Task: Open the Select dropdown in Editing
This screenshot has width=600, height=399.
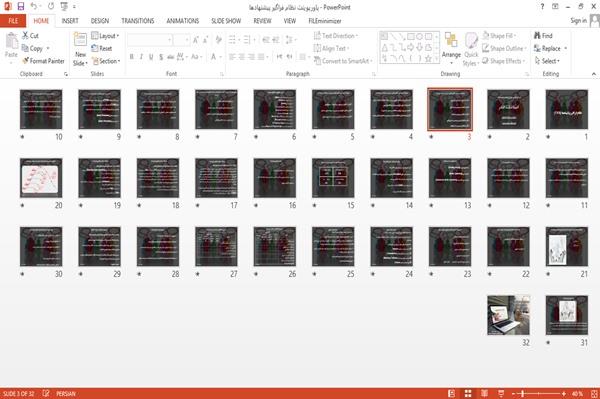Action: [547, 61]
